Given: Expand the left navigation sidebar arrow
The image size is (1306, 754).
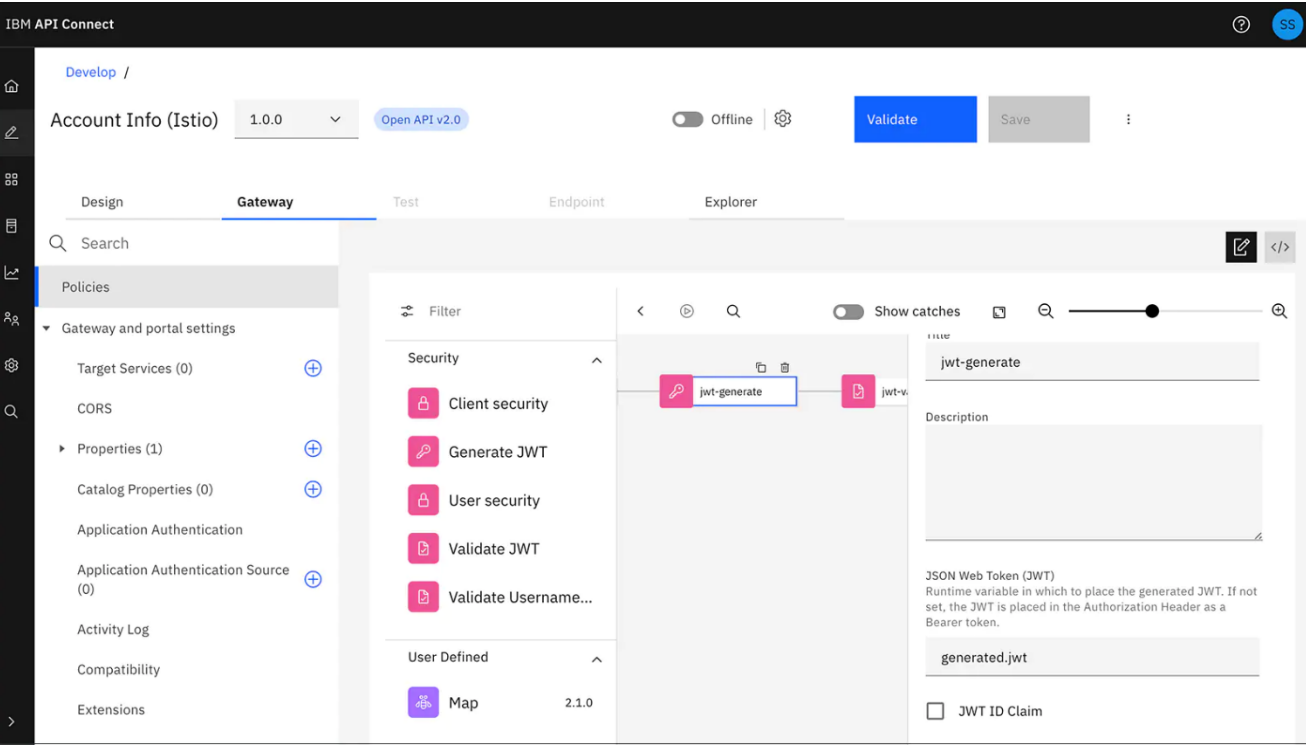Looking at the screenshot, I should [x=12, y=721].
